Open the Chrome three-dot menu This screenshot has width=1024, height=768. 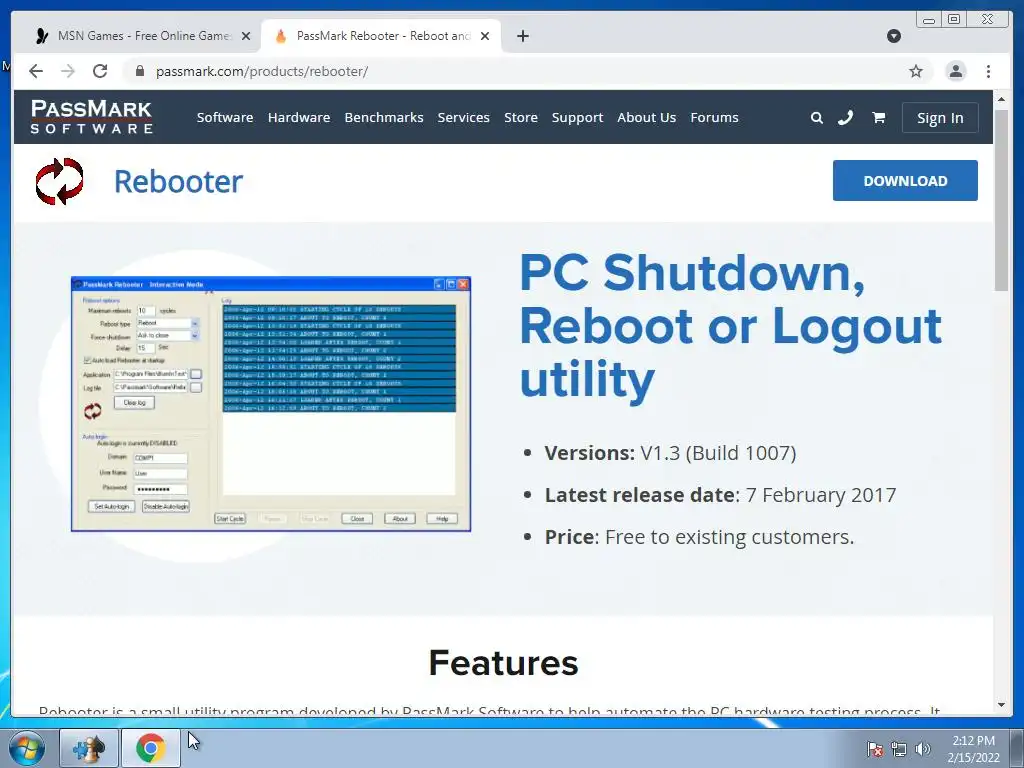tap(988, 71)
